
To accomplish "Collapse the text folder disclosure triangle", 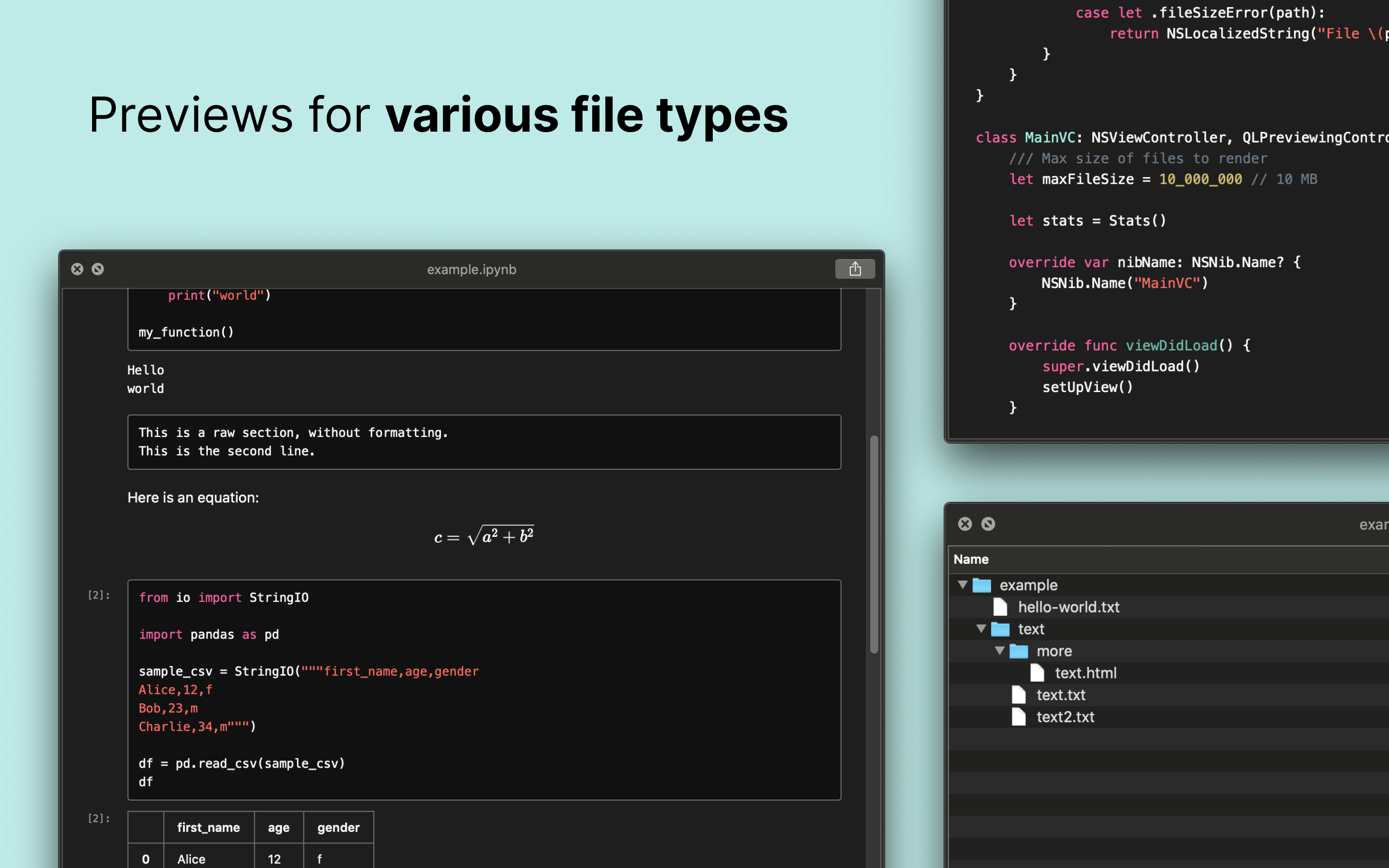I will 981,629.
